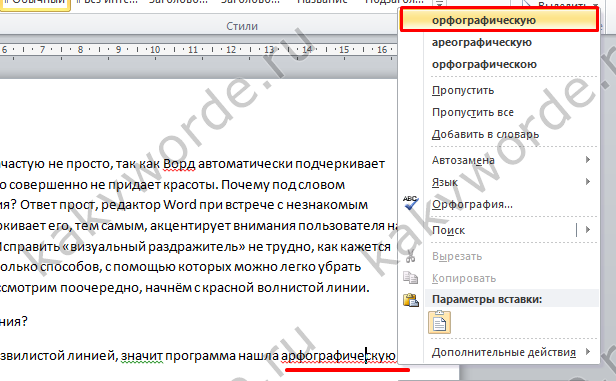Click the keep-text paste option button
Image resolution: width=616 pixels, height=381 pixels.
coord(439,322)
